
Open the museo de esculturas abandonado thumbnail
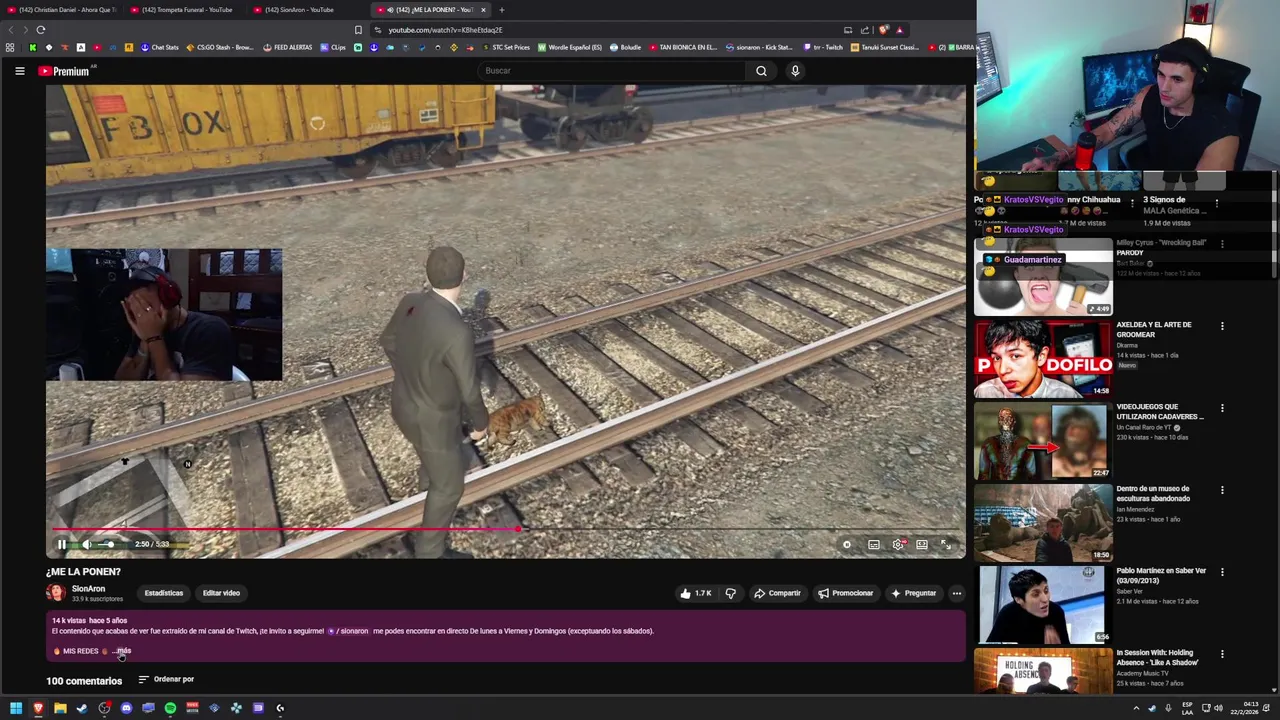[1044, 522]
